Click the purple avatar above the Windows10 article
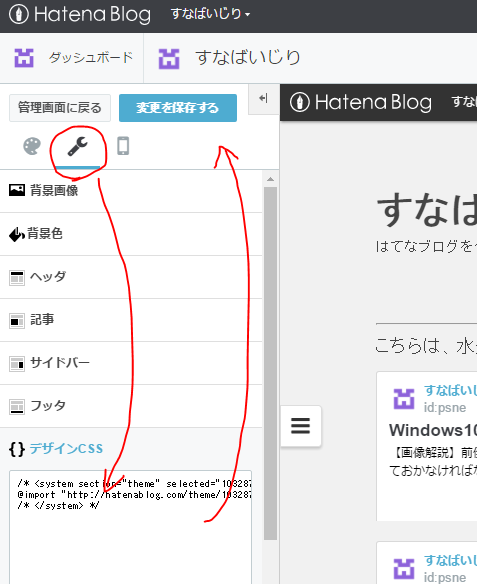Screen dimensions: 477x584 [404, 399]
